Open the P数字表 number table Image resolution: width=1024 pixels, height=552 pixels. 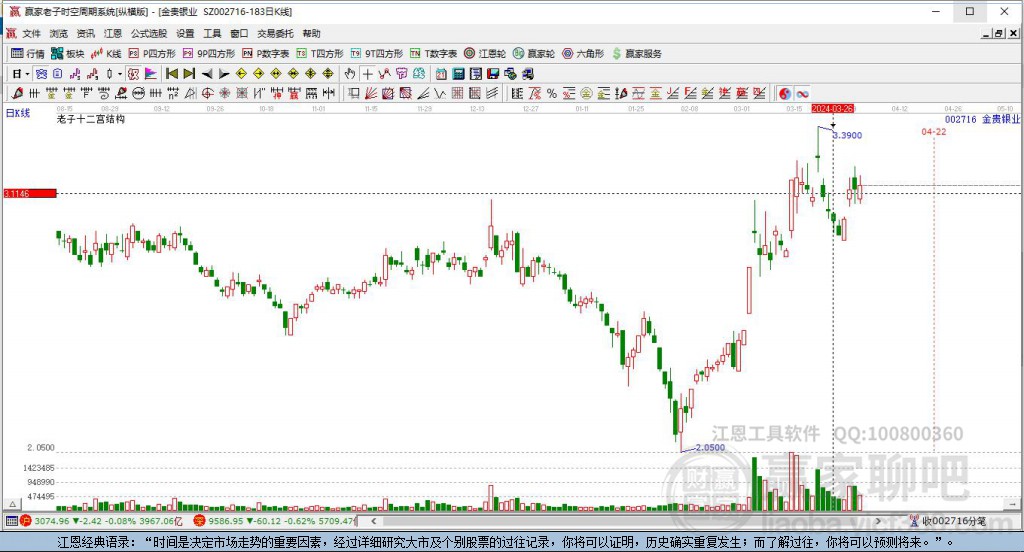(x=265, y=54)
